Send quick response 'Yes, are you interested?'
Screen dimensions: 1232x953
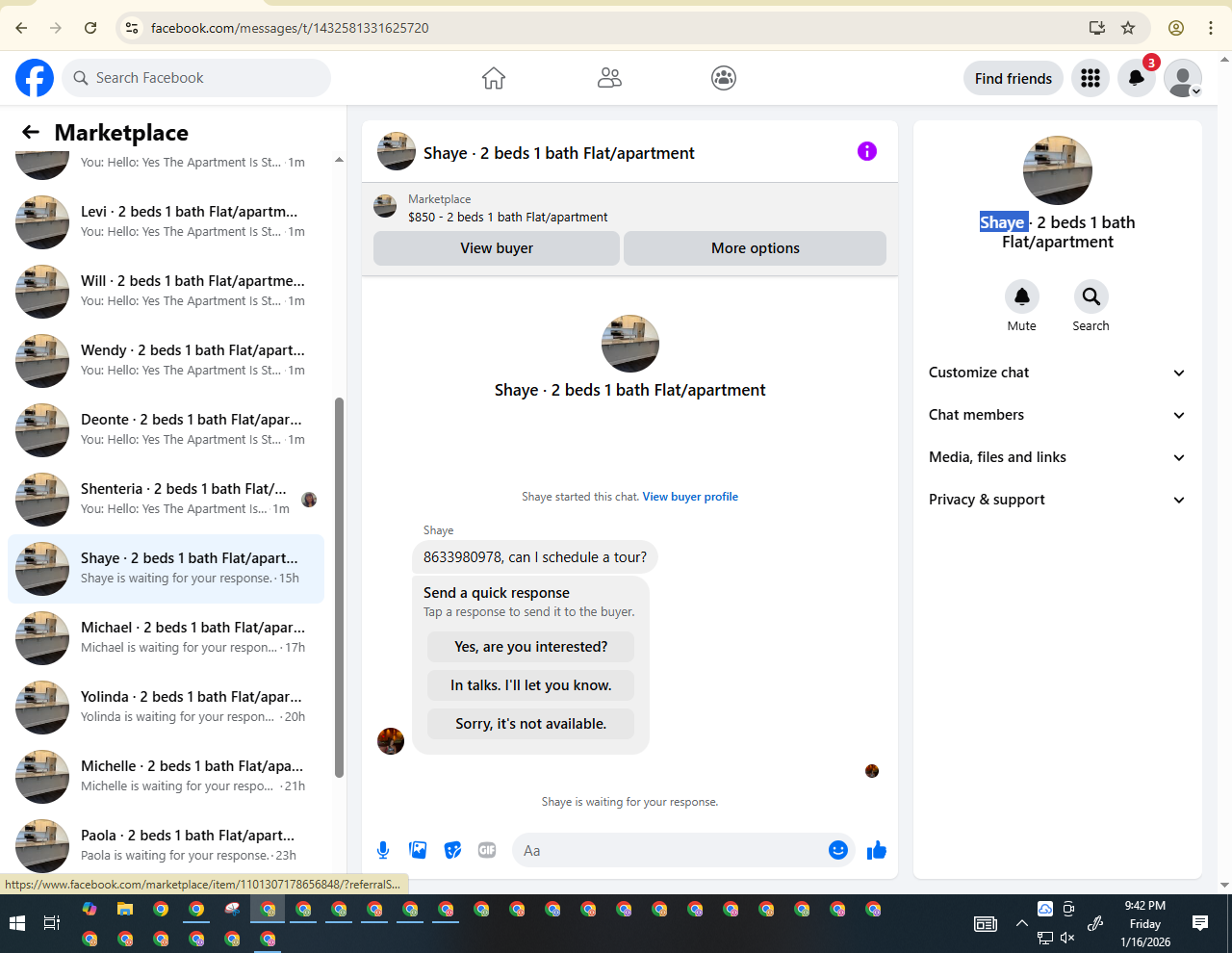pos(531,647)
